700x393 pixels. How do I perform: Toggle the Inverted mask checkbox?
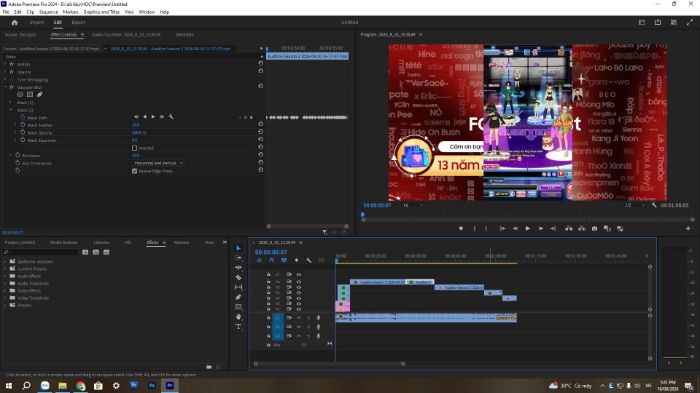point(134,148)
